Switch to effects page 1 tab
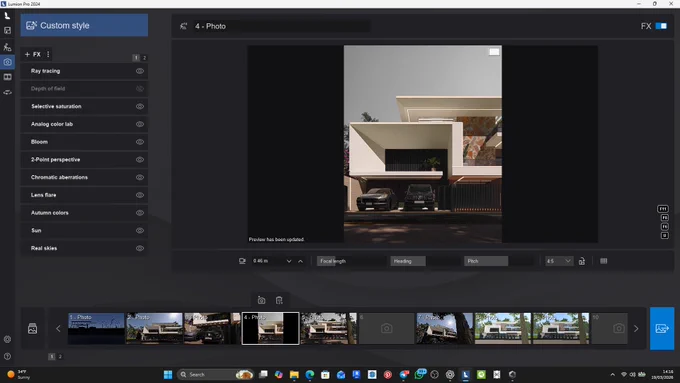This screenshot has height=383, width=680. [x=136, y=58]
